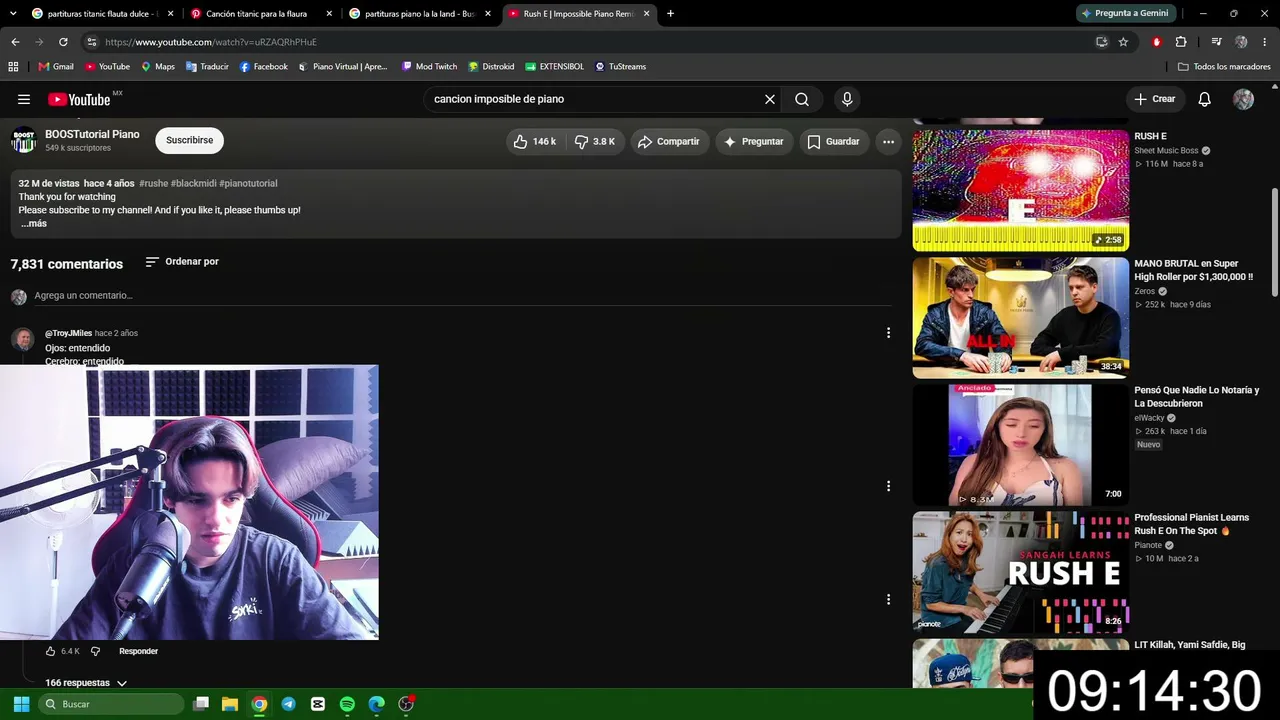The width and height of the screenshot is (1280, 720).
Task: Subscribe to BOOSTutorial Piano channel
Action: click(189, 141)
